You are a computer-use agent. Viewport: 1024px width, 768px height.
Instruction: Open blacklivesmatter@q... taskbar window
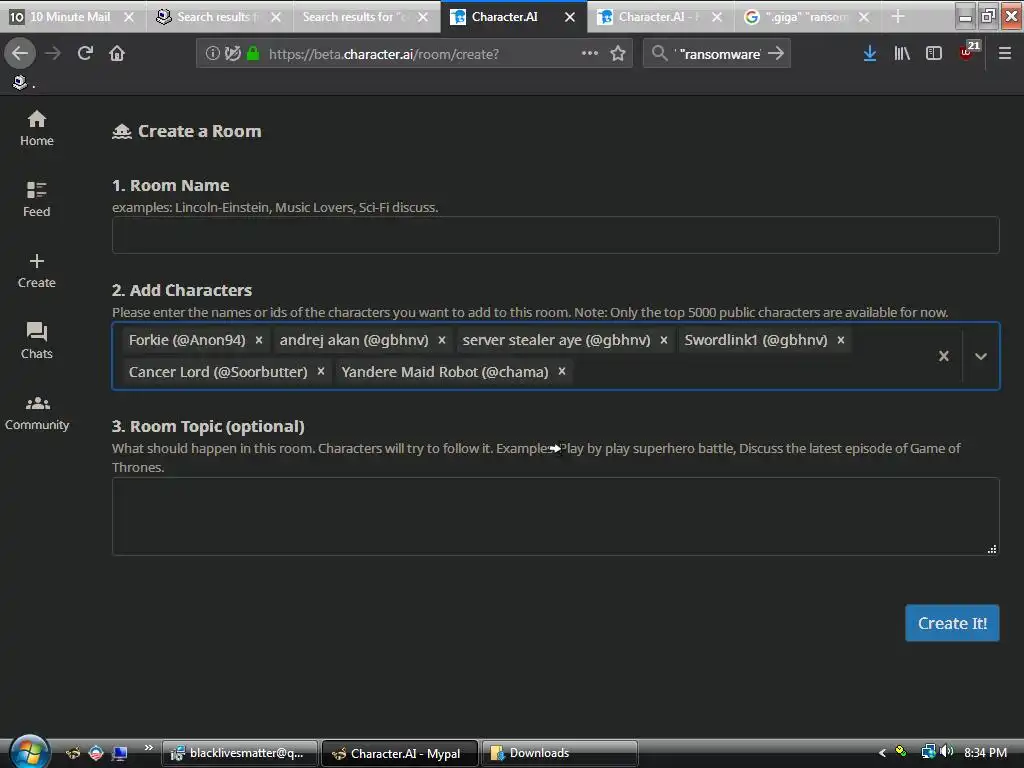239,753
